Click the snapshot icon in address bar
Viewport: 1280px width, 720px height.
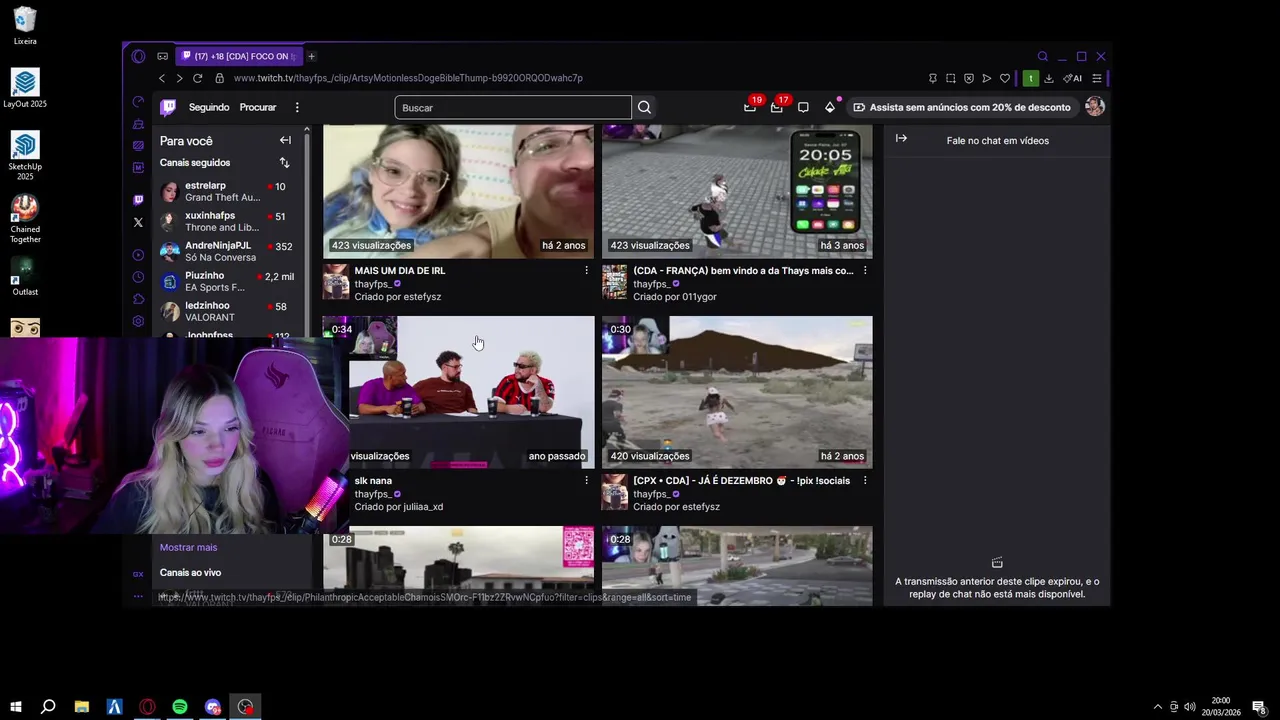[x=951, y=78]
